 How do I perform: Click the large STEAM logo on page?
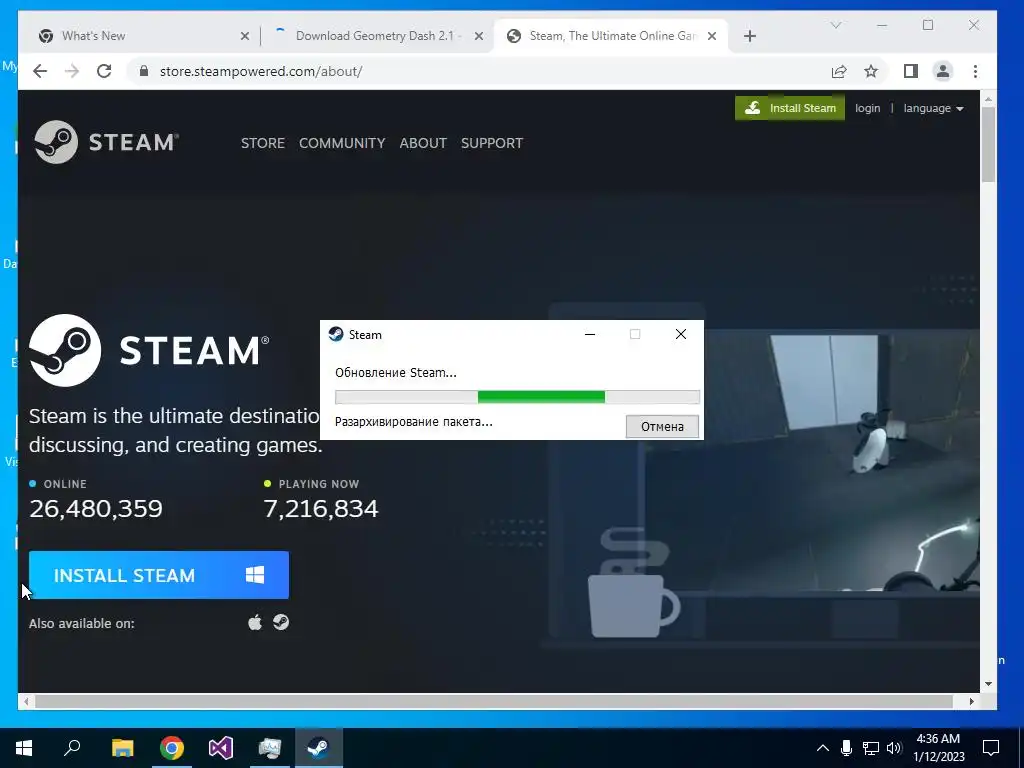click(x=149, y=350)
